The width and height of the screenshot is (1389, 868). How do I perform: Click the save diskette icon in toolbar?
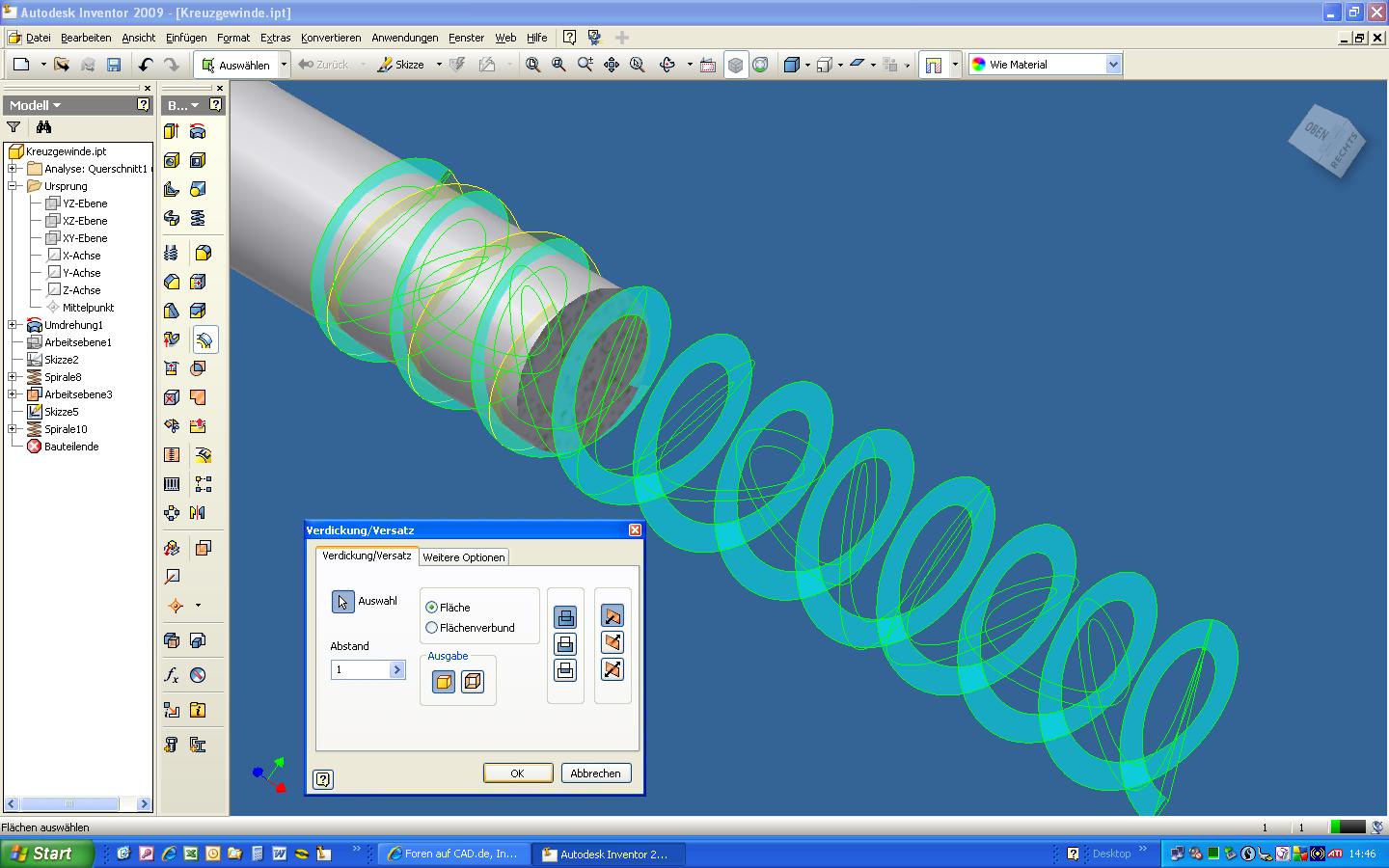point(114,65)
